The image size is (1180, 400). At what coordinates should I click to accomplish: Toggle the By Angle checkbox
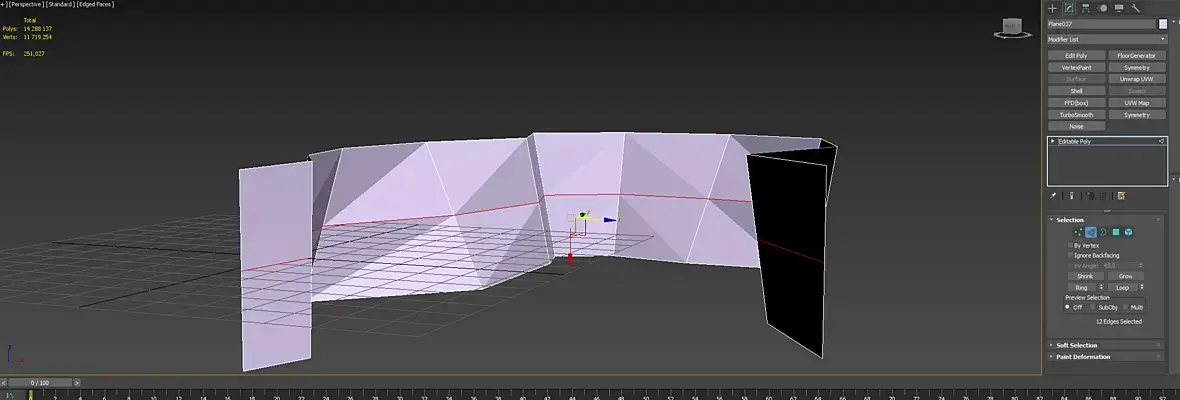(x=1072, y=265)
